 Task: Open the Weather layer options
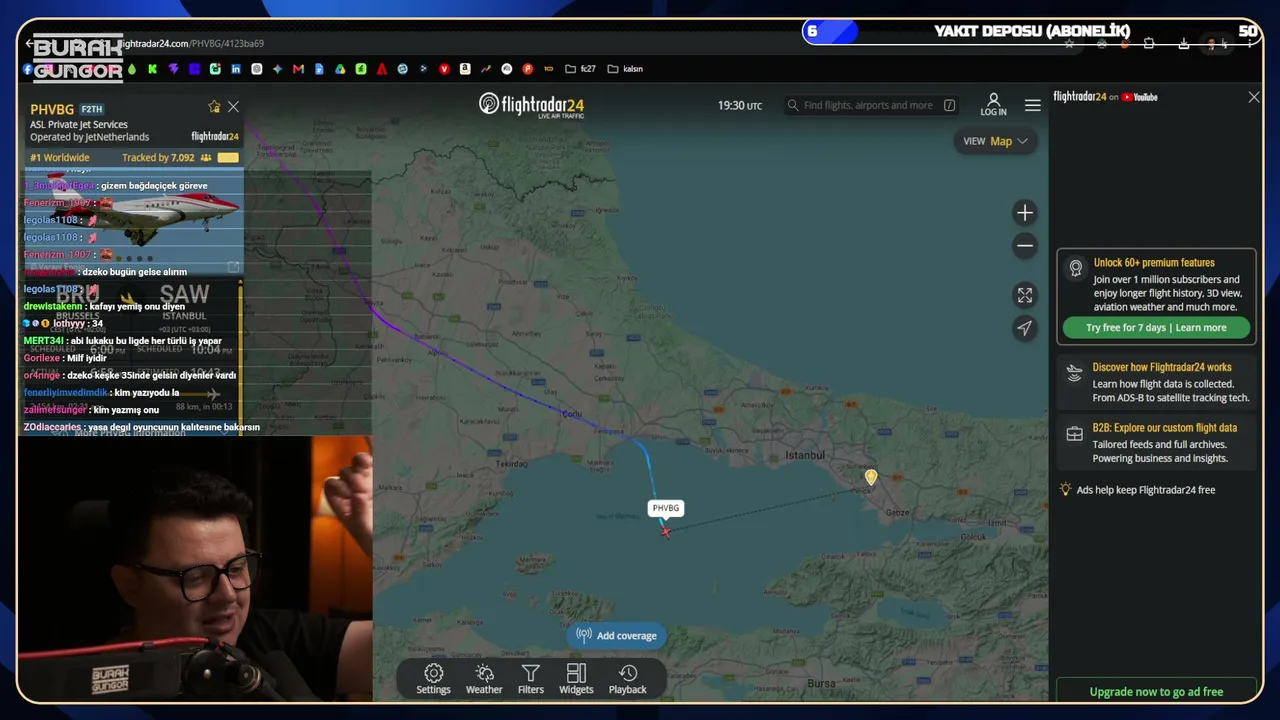click(484, 679)
